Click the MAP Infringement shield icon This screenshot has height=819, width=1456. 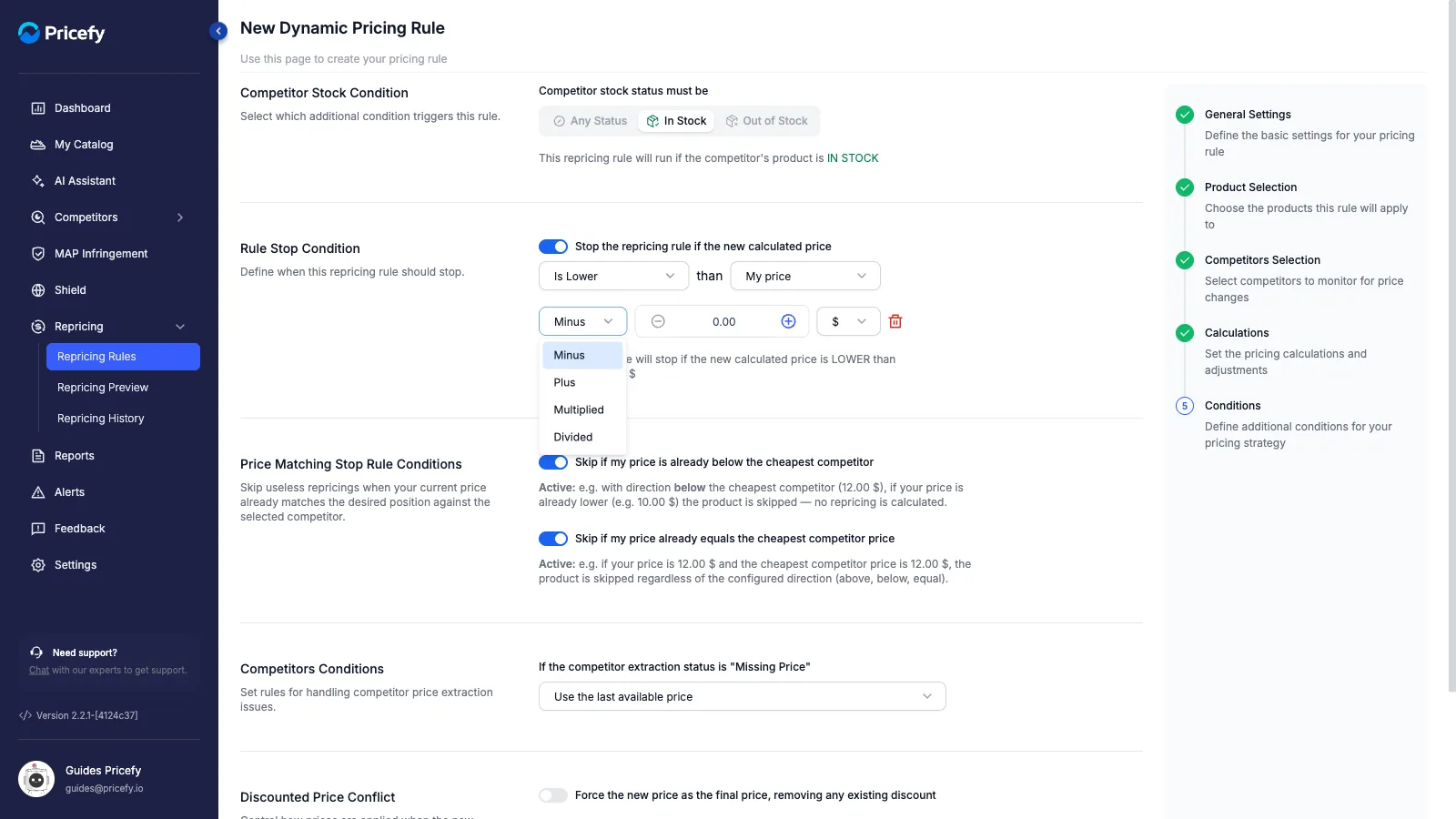[38, 254]
